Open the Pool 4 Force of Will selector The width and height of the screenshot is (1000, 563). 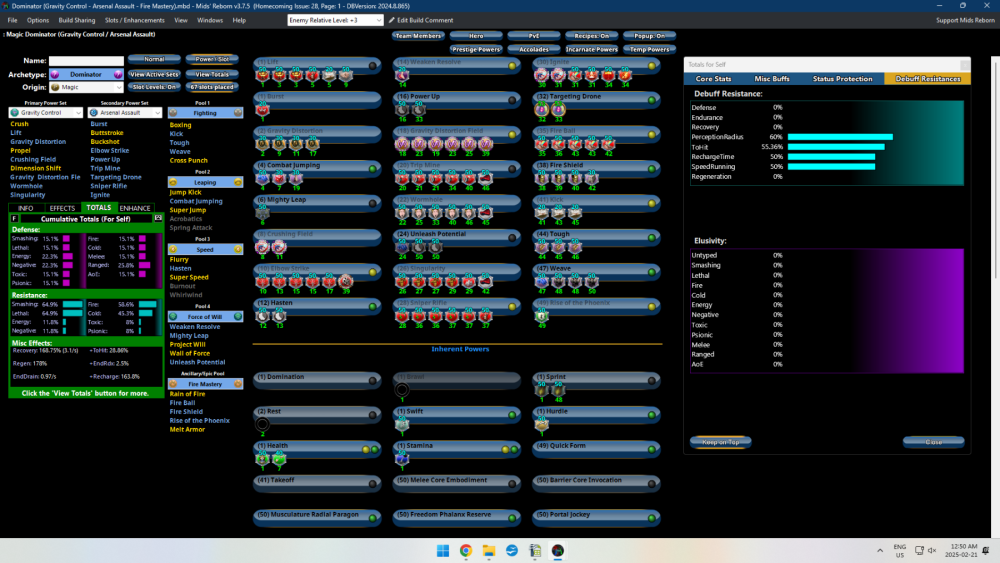pos(205,316)
